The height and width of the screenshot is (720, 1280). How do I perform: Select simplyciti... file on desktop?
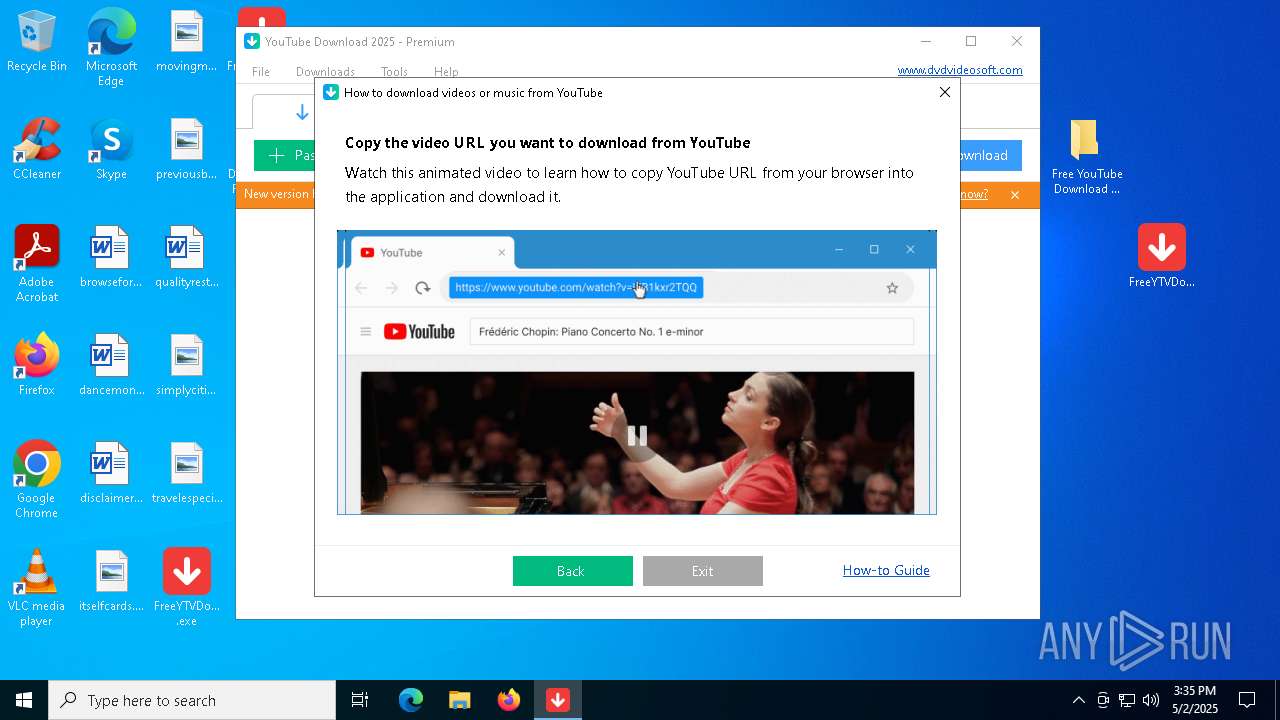[x=186, y=366]
